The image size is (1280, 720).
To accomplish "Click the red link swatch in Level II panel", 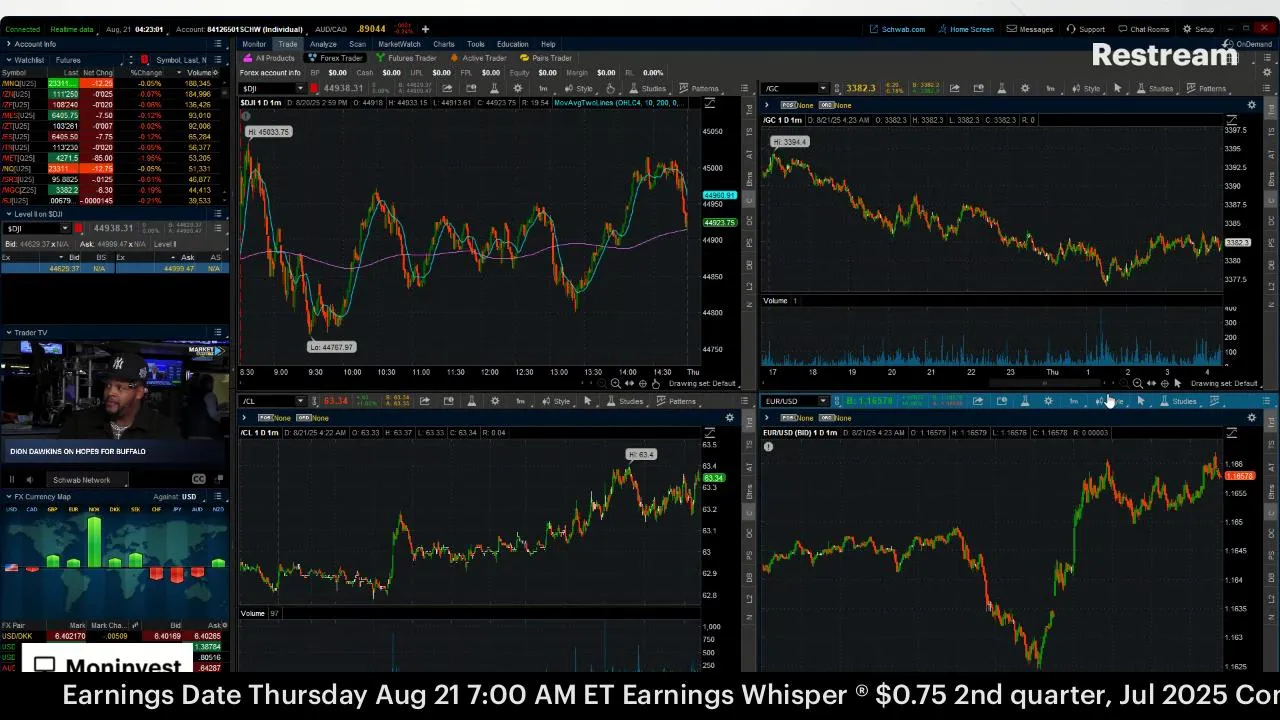I will tap(79, 228).
